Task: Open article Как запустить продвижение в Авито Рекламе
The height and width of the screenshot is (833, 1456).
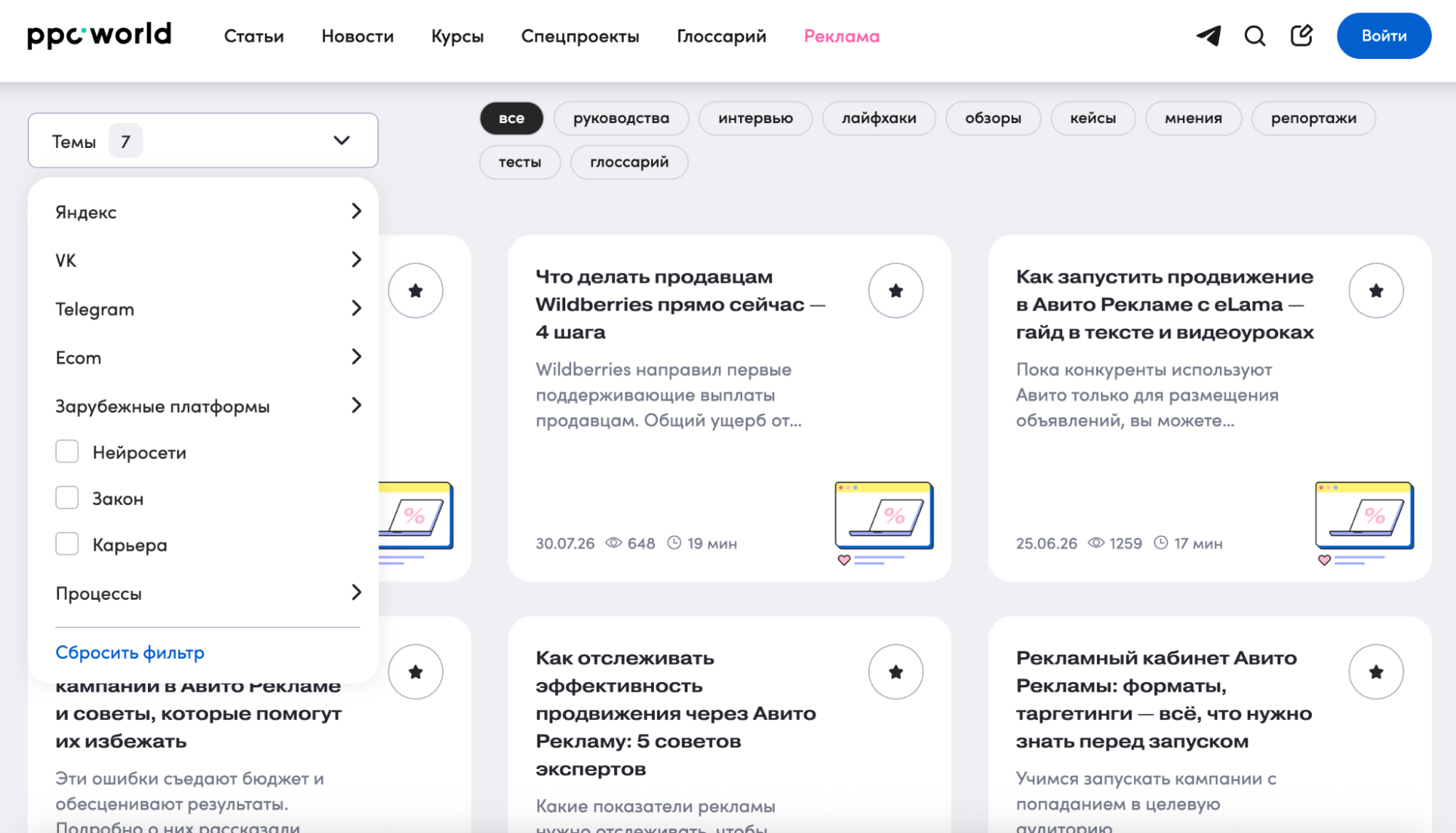Action: click(x=1164, y=304)
